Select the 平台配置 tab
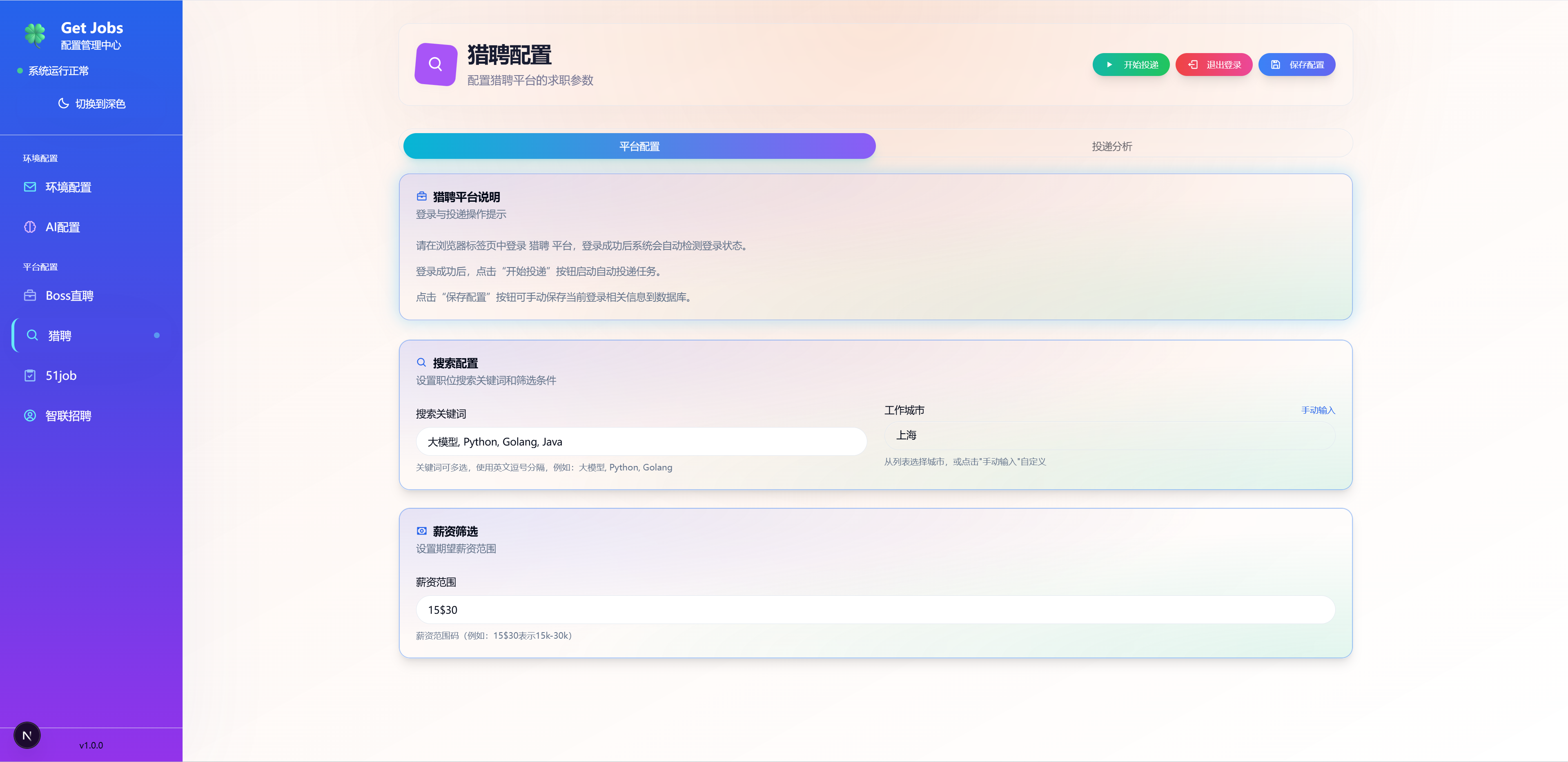Image resolution: width=1568 pixels, height=762 pixels. click(x=639, y=145)
